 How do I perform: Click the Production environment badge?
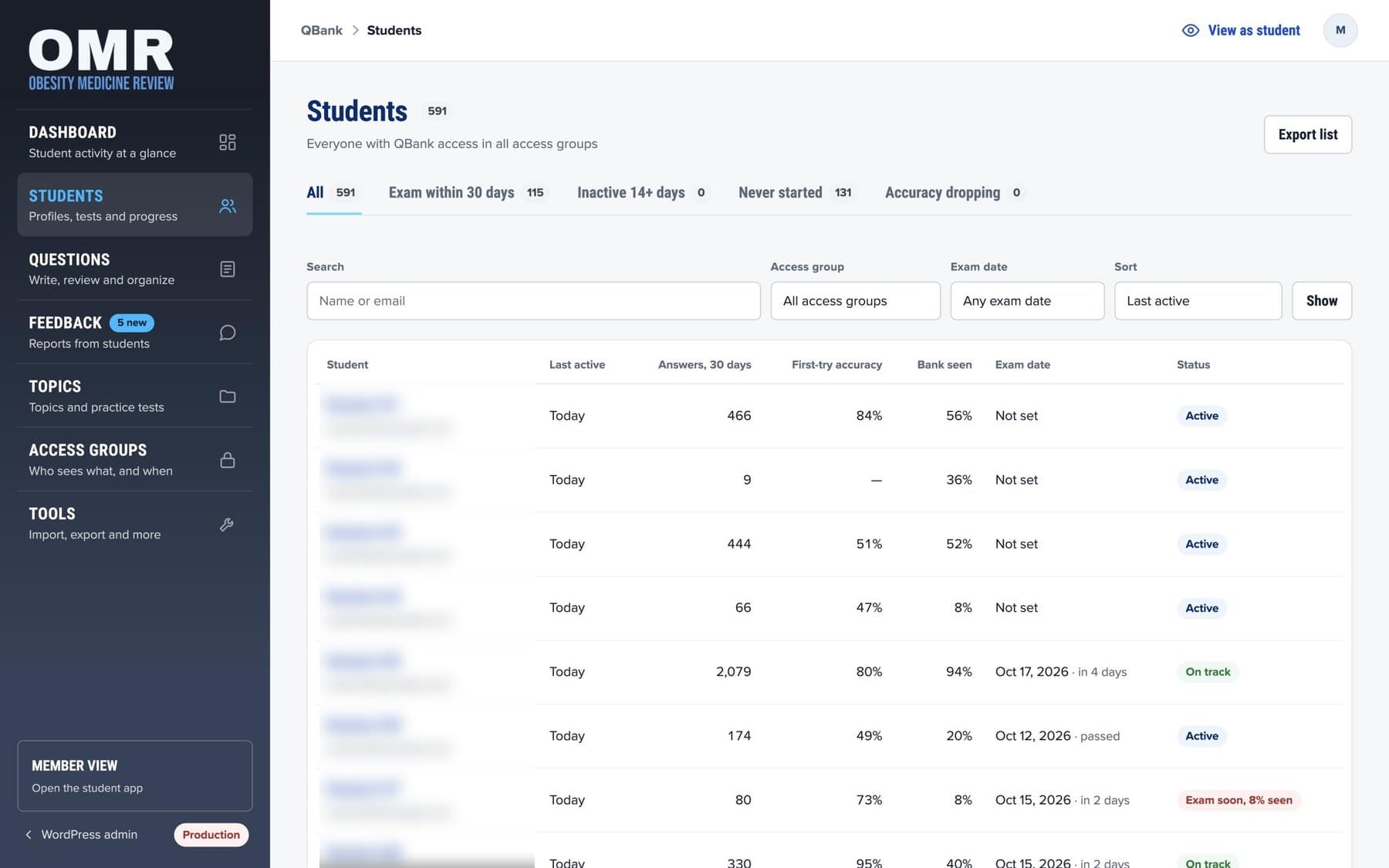point(211,835)
